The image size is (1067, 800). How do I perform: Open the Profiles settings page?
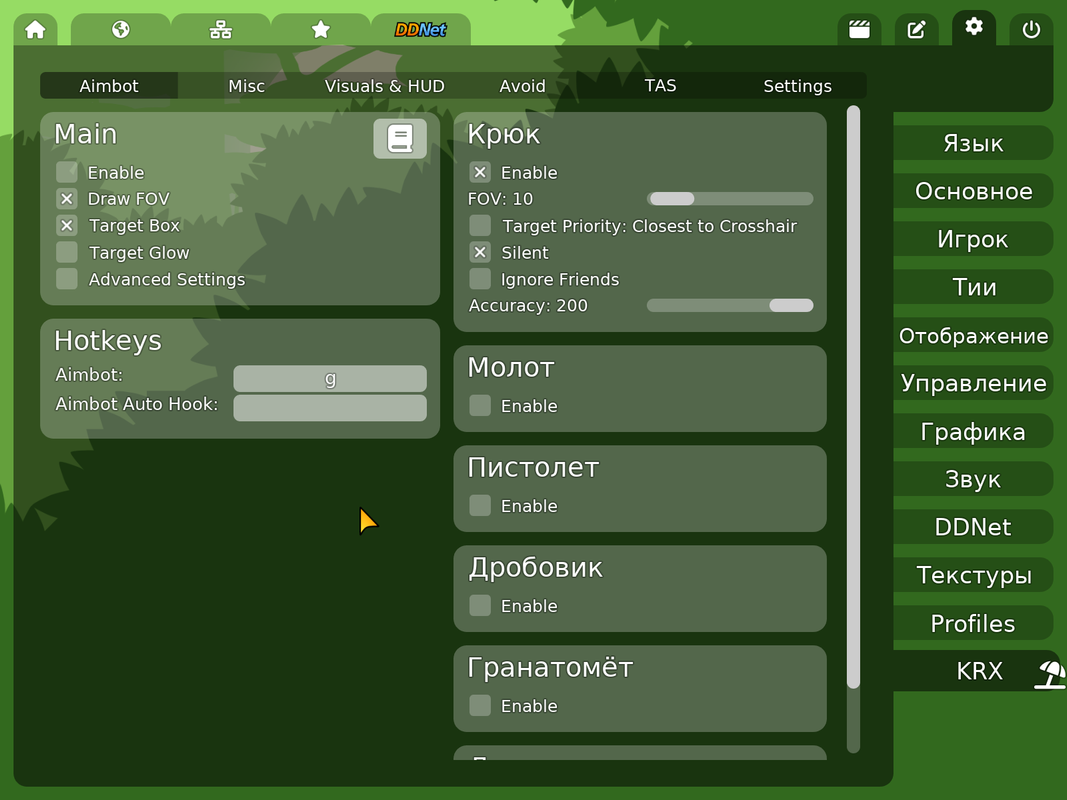click(x=973, y=623)
